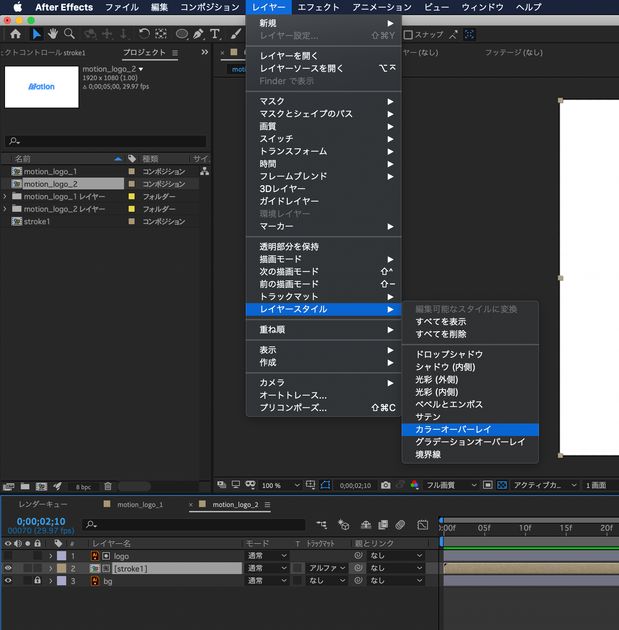The width and height of the screenshot is (619, 630).
Task: Switch to レンダーキュー tab
Action: (x=43, y=505)
